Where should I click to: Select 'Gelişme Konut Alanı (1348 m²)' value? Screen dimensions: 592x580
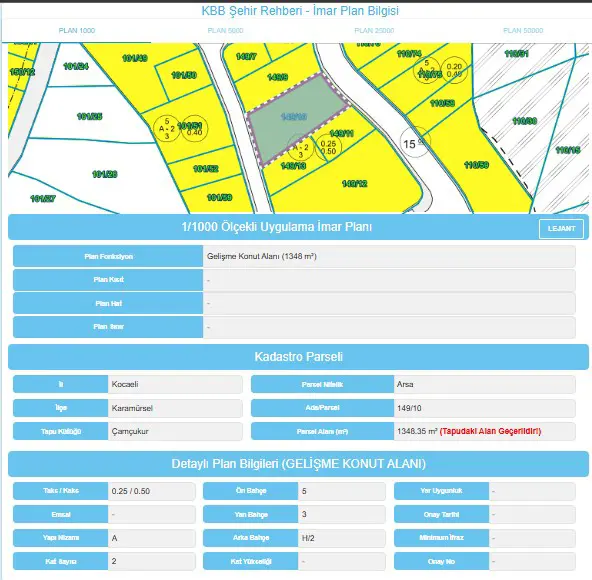click(262, 256)
